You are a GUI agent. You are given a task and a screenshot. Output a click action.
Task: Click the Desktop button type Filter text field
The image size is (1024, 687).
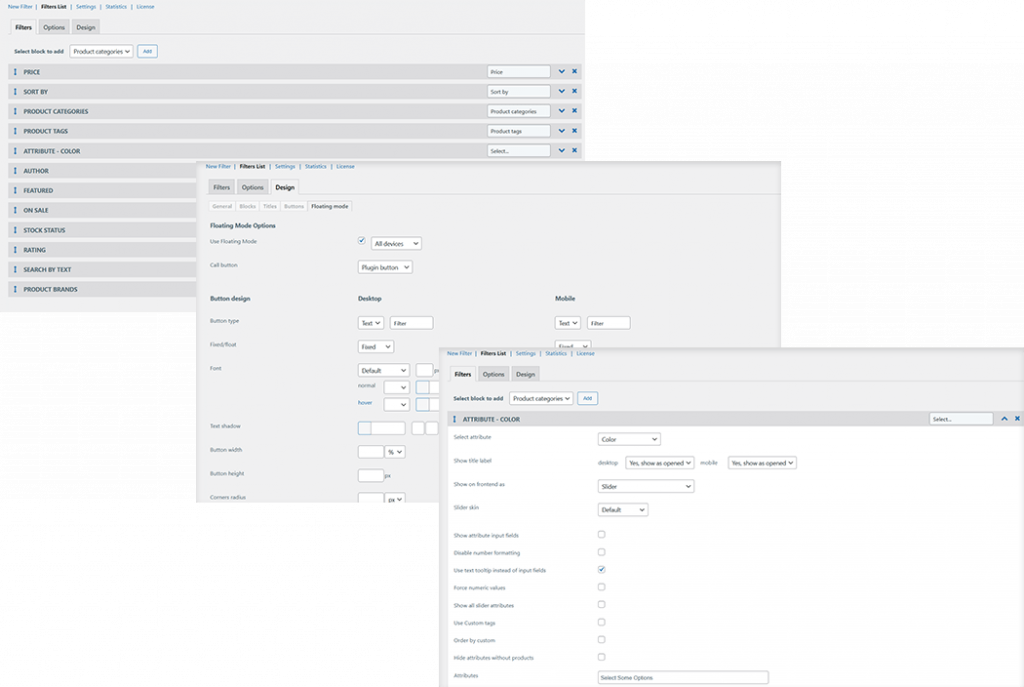[411, 323]
